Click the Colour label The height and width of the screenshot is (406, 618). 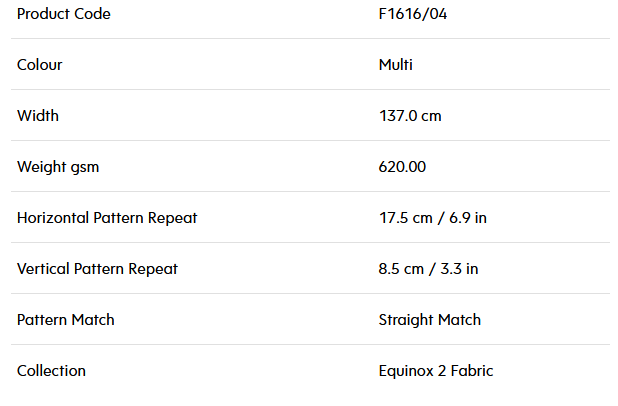39,65
